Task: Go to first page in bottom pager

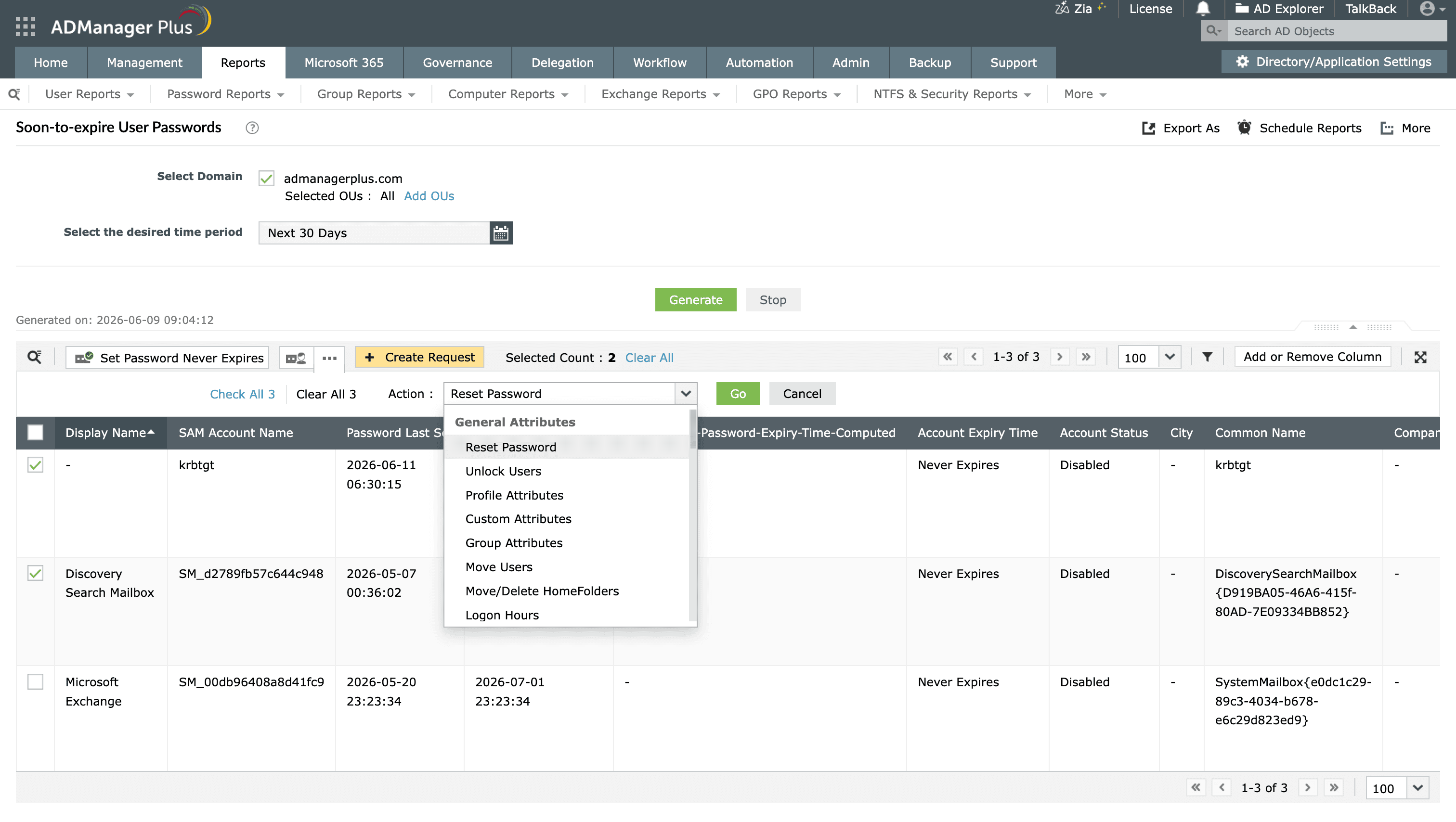Action: [1196, 787]
